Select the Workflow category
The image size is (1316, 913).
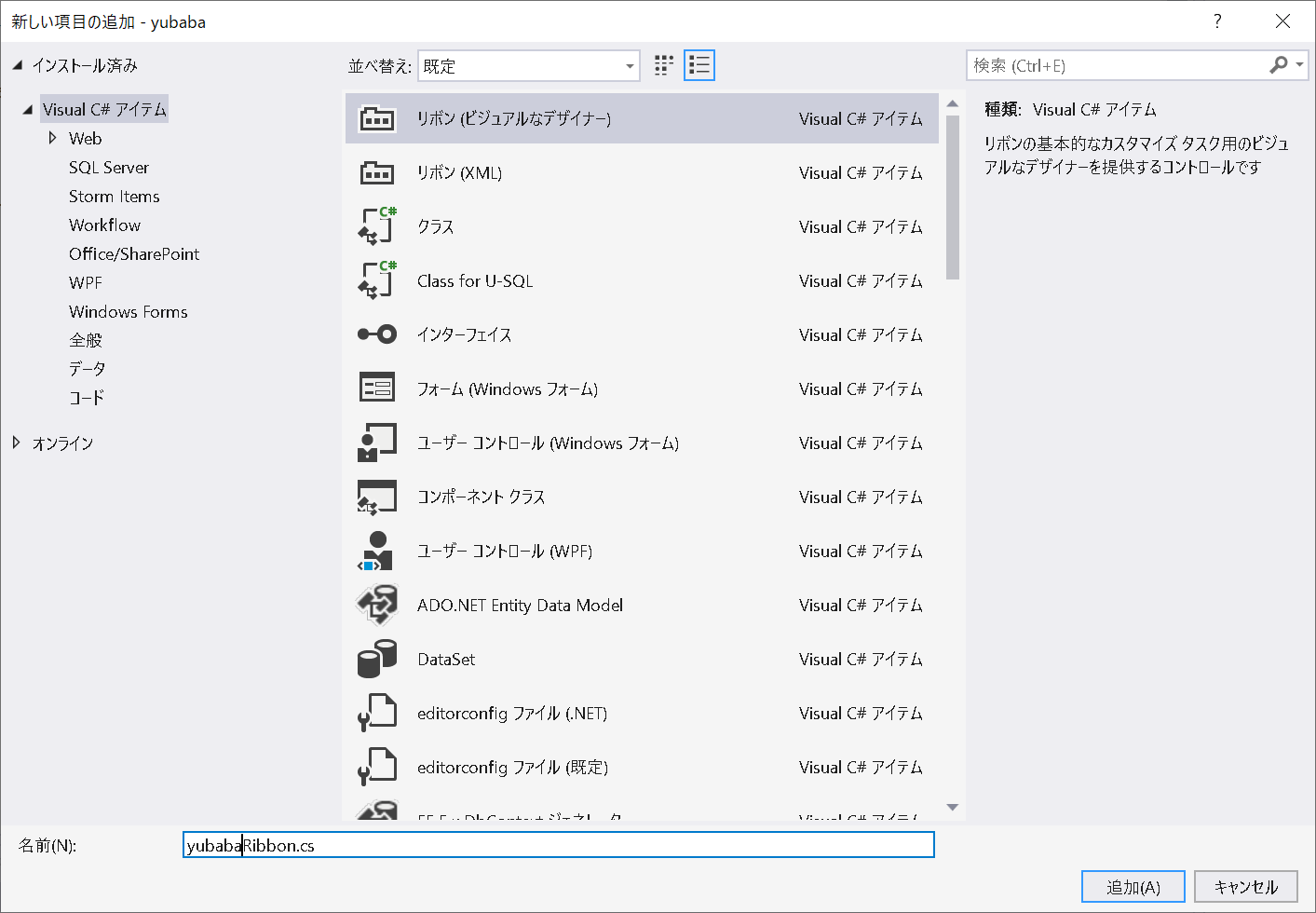pos(104,225)
